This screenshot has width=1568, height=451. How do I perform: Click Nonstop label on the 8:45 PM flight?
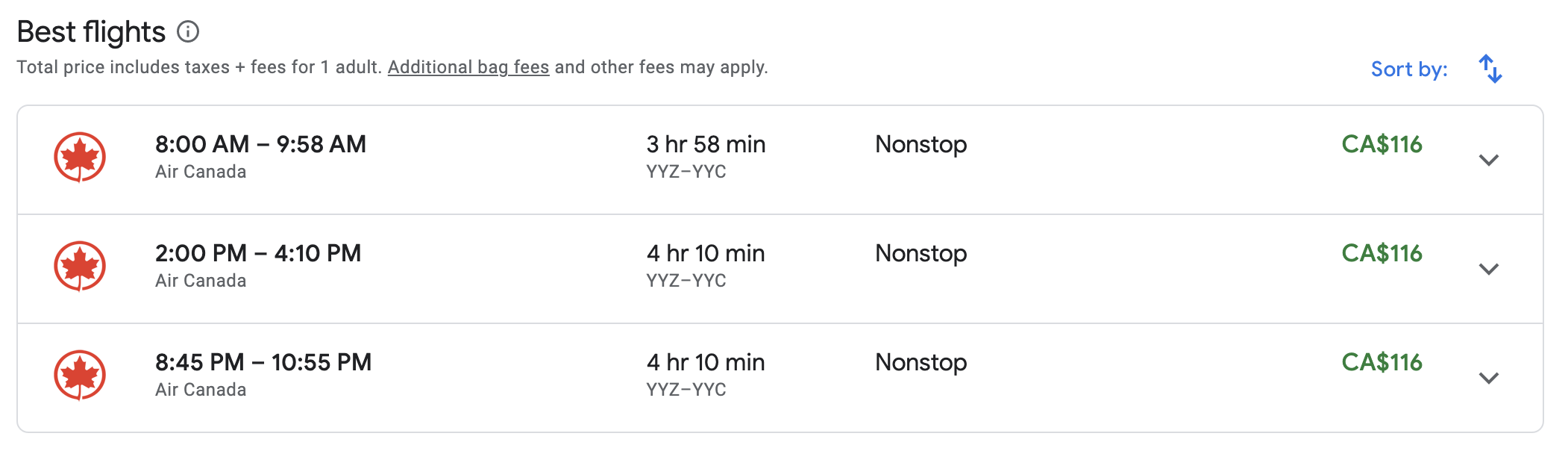tap(921, 362)
